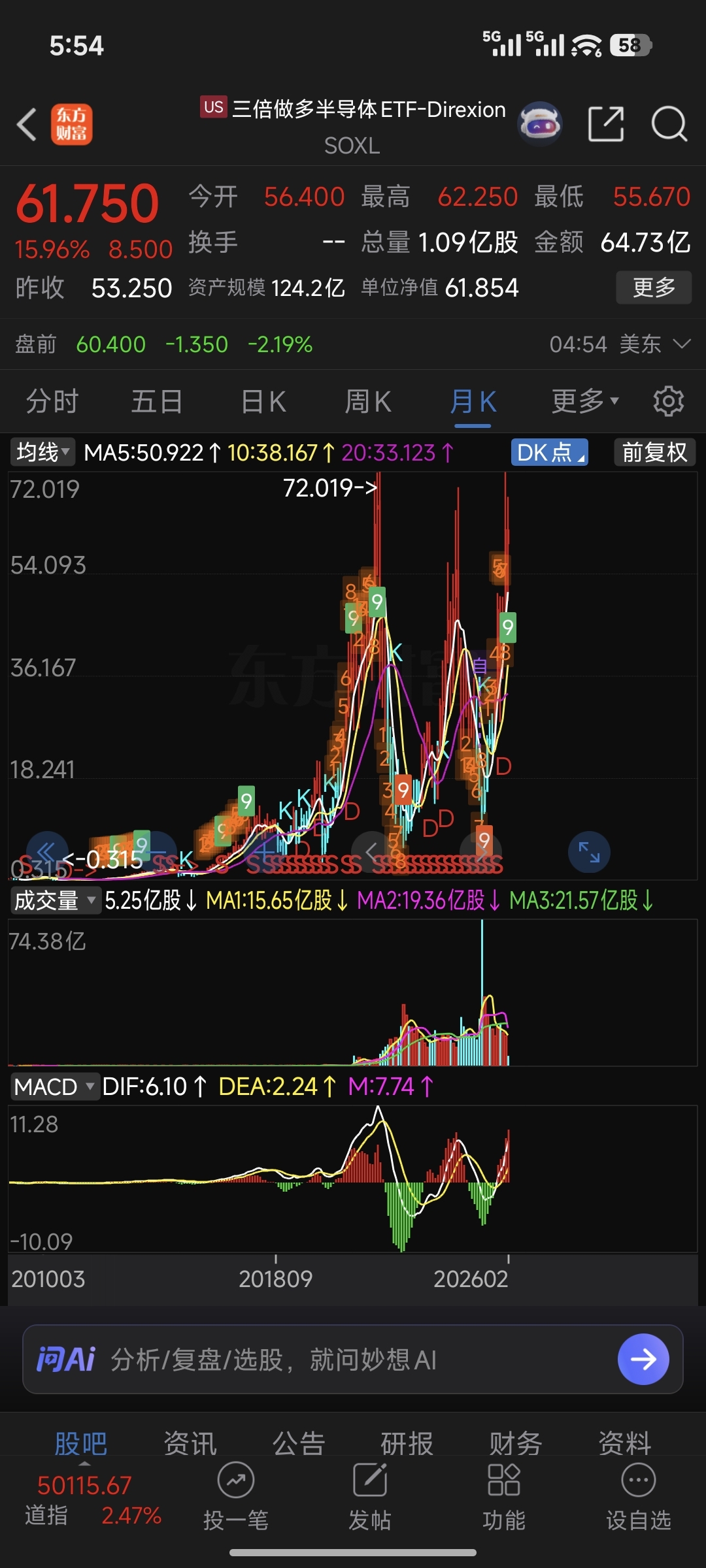Open the 公告 tab
Image resolution: width=706 pixels, height=1568 pixels.
299,1444
